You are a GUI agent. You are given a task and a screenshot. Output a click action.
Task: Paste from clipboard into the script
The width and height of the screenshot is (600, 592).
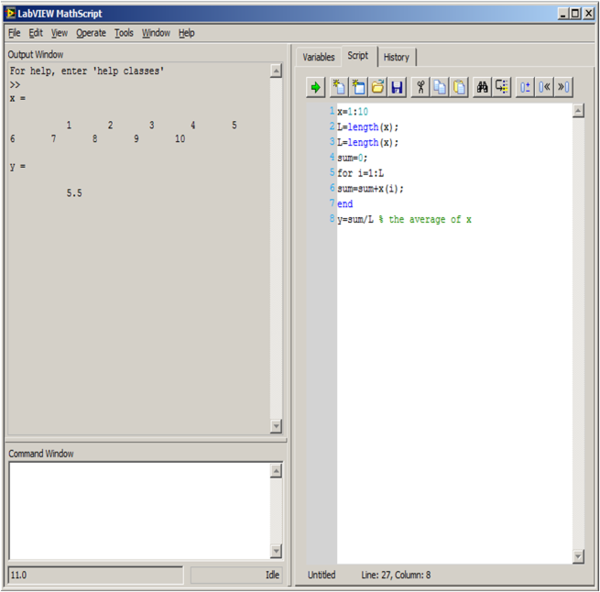point(459,87)
